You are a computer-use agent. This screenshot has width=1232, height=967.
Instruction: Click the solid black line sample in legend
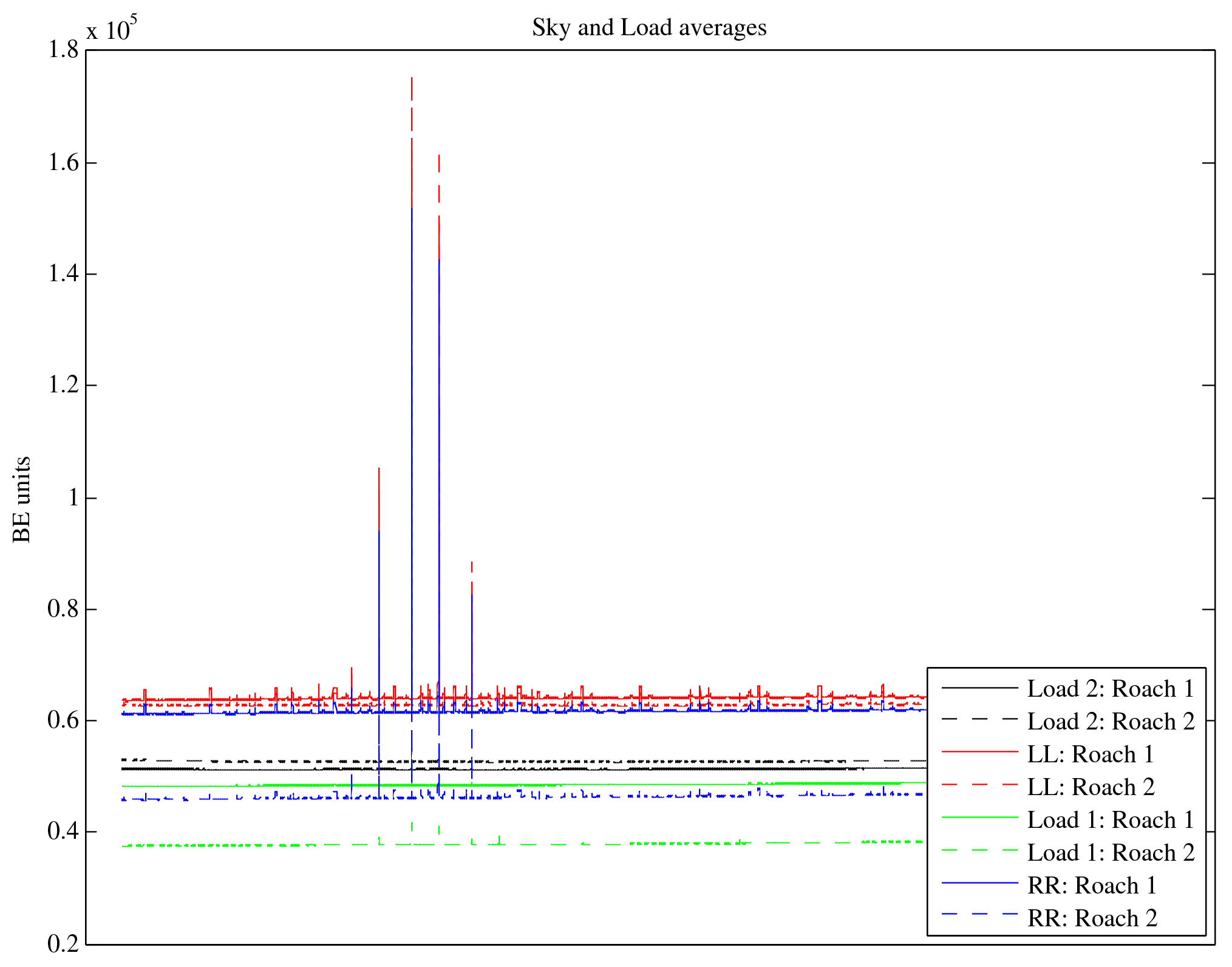979,687
